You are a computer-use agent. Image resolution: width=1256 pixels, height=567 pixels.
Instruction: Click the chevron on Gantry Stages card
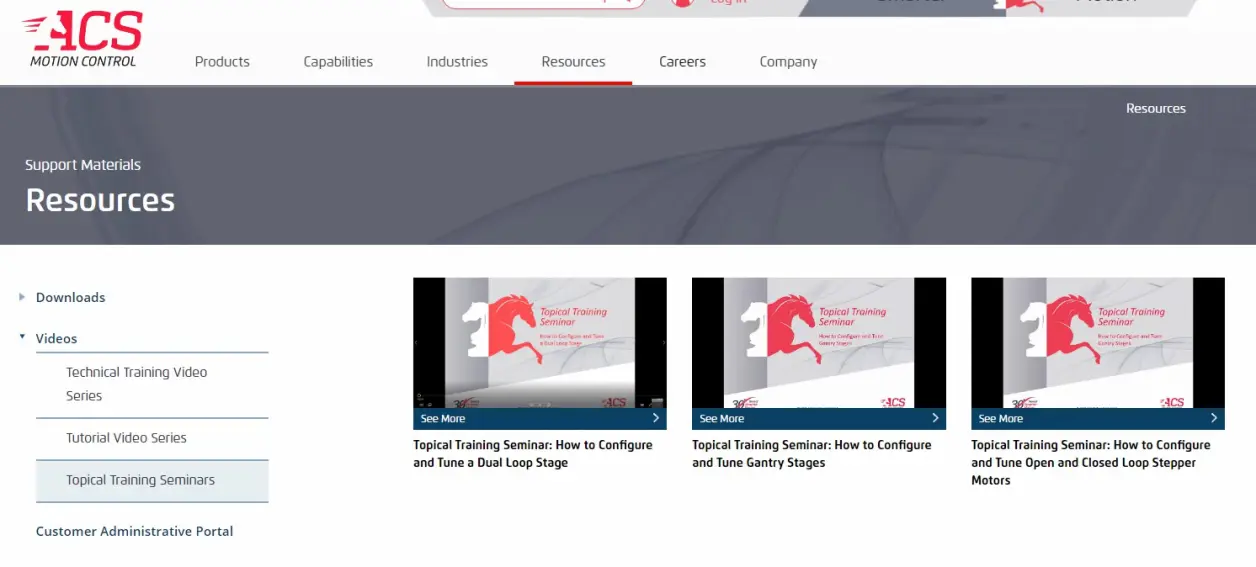935,418
